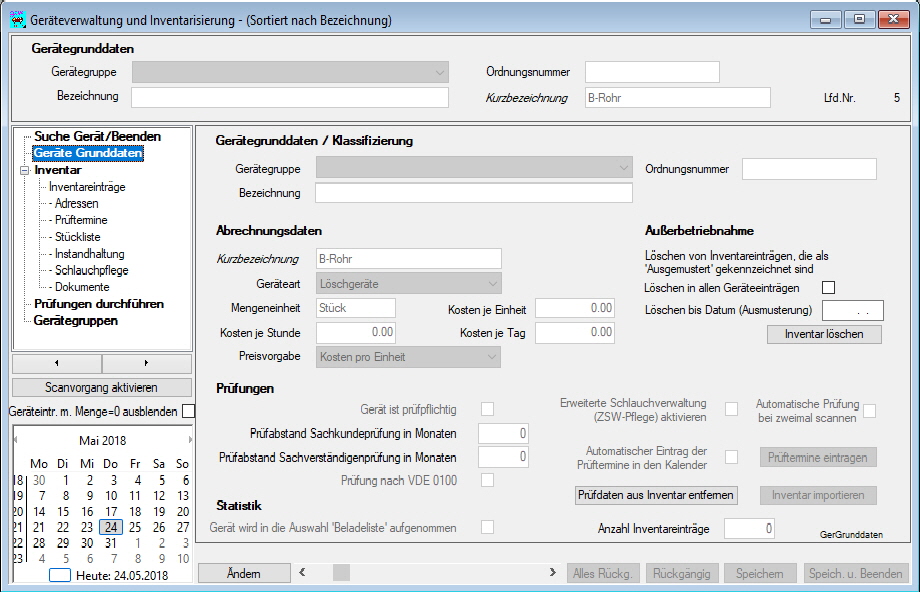This screenshot has height=592, width=920.
Task: Click the right arrow button below the tree
Action: 146,363
